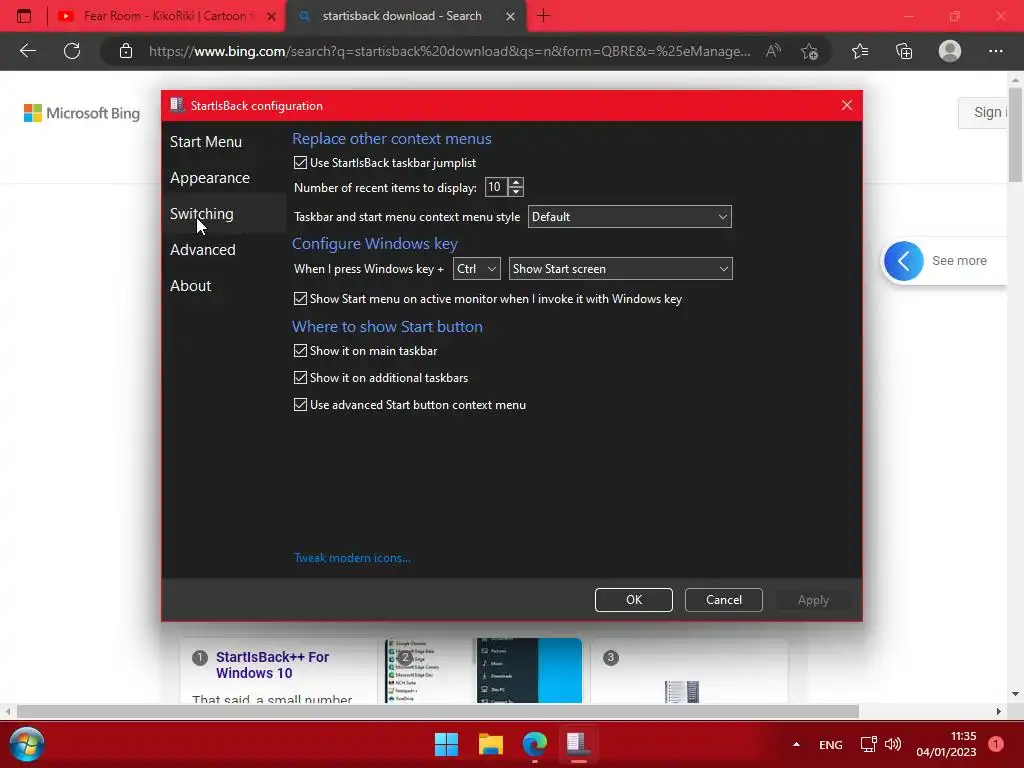Toggle Show it on additional taskbars

tap(300, 377)
